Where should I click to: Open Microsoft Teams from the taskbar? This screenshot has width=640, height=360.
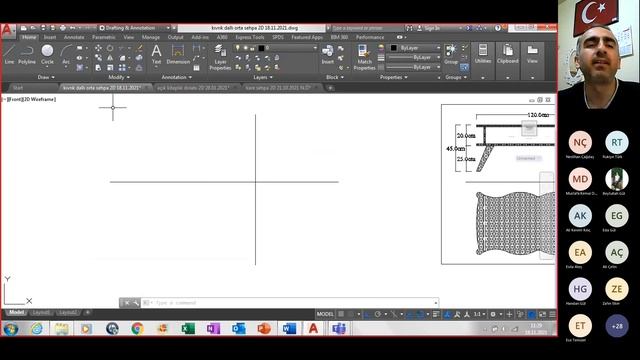(x=339, y=328)
